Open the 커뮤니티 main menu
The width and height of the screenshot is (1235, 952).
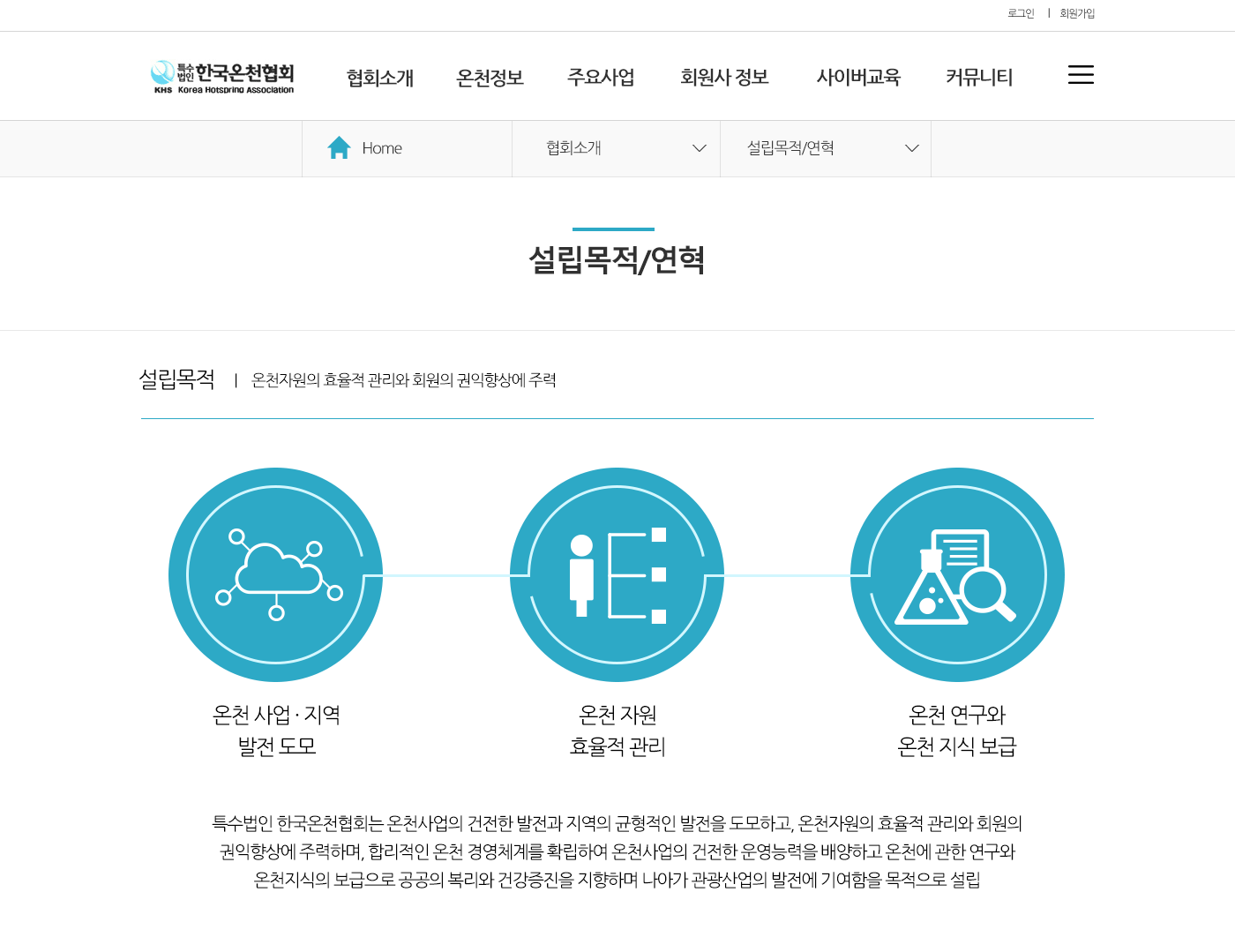[978, 78]
